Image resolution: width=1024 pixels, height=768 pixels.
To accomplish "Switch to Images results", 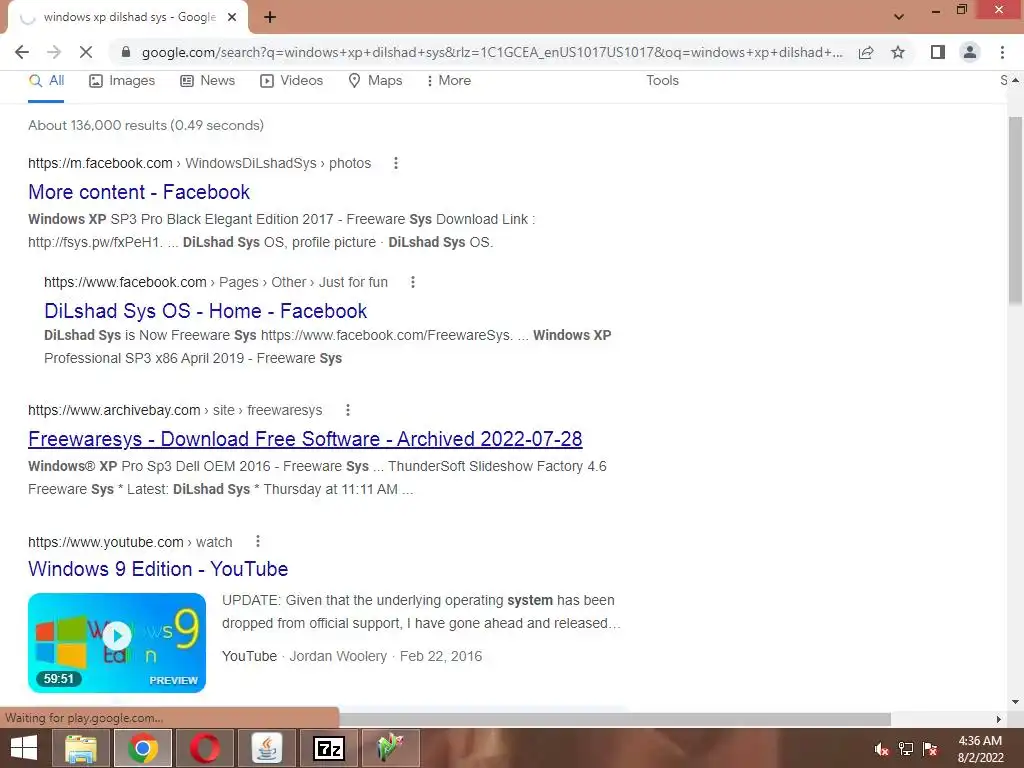I will 122,80.
